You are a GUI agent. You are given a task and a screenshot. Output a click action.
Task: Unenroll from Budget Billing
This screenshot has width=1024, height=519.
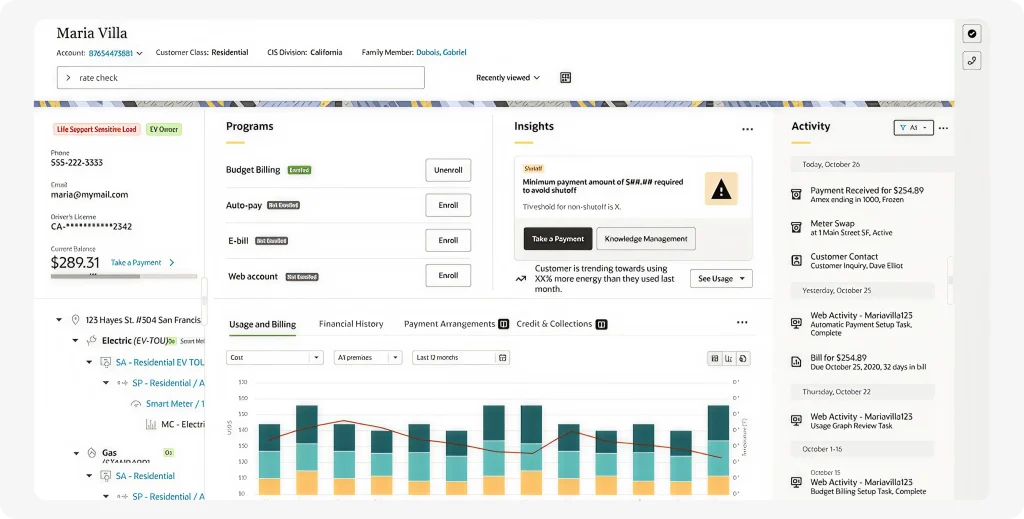click(448, 170)
